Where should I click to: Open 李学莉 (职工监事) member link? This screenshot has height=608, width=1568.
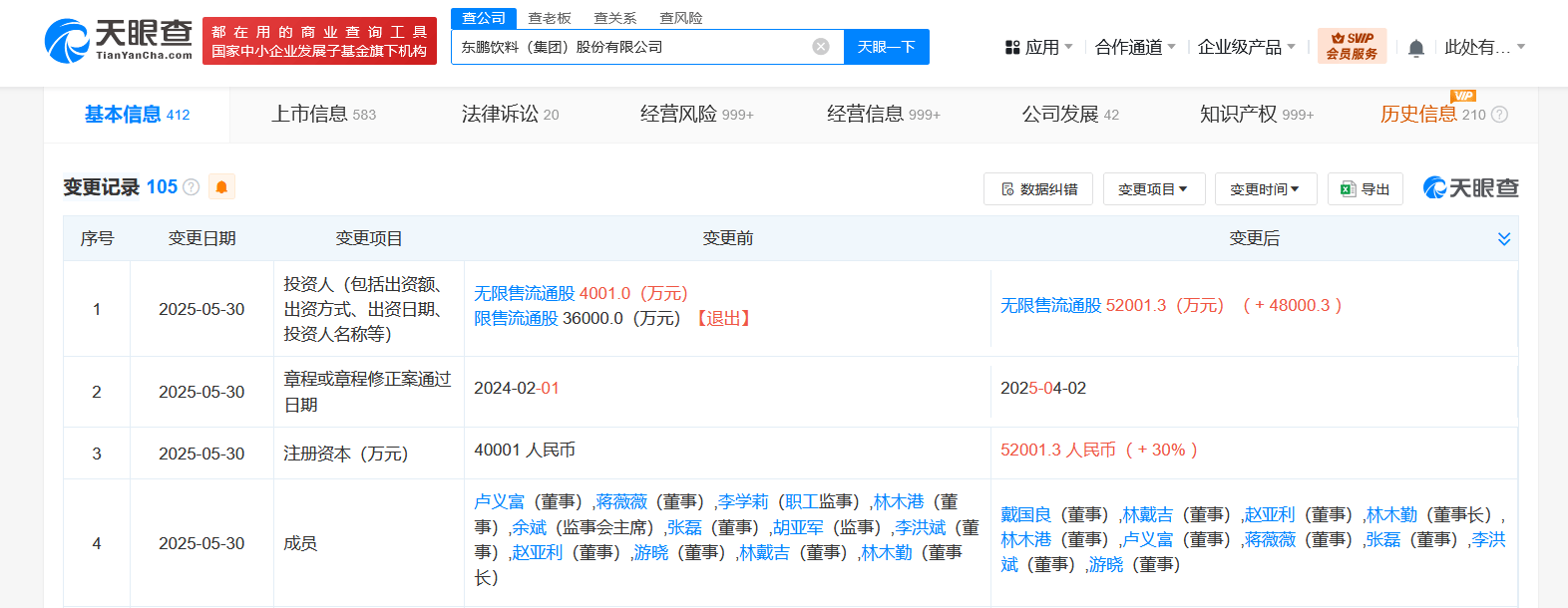point(743,501)
